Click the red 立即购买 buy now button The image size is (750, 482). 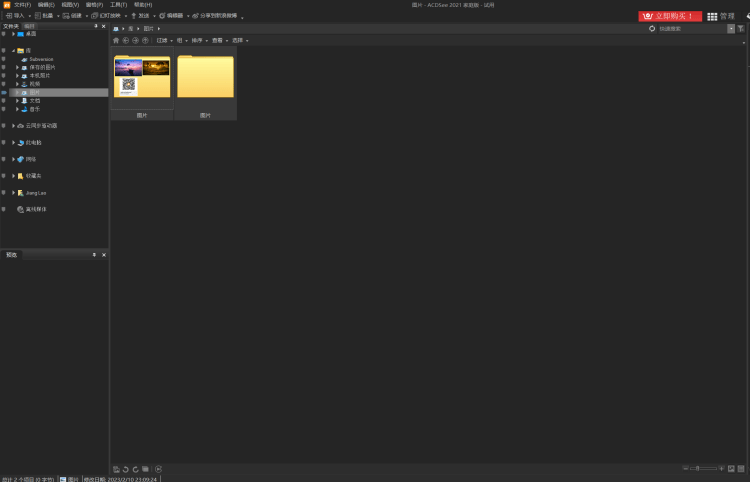point(670,16)
